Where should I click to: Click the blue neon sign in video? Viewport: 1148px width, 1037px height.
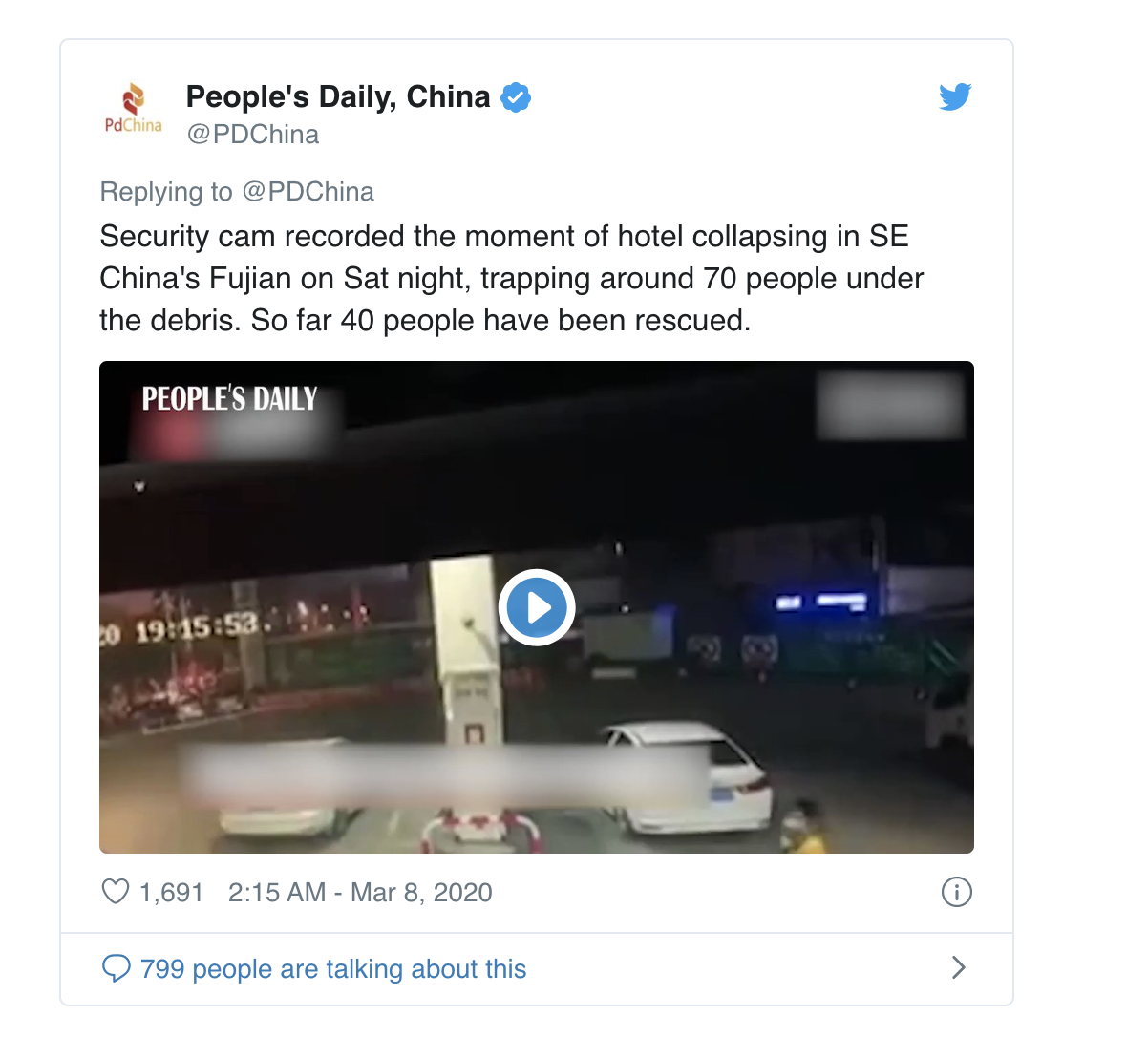(x=821, y=602)
